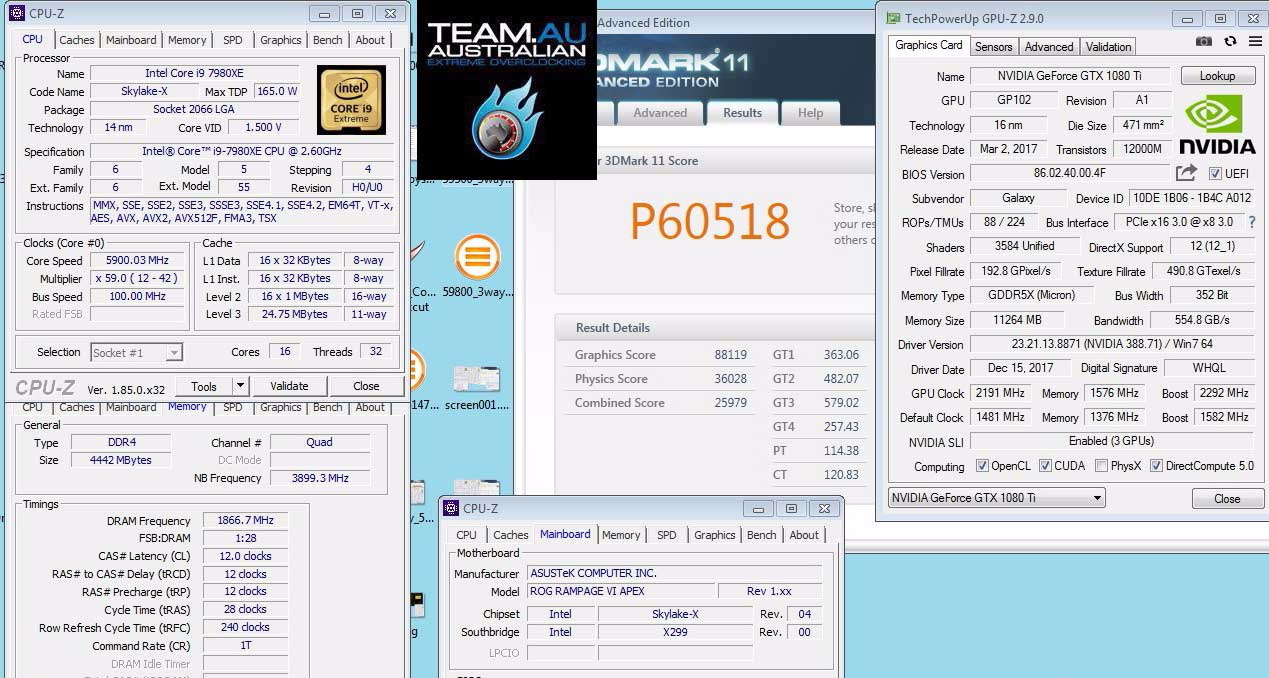The image size is (1269, 678).
Task: Select the Graphics Card tab in GPU-Z
Action: 929,45
